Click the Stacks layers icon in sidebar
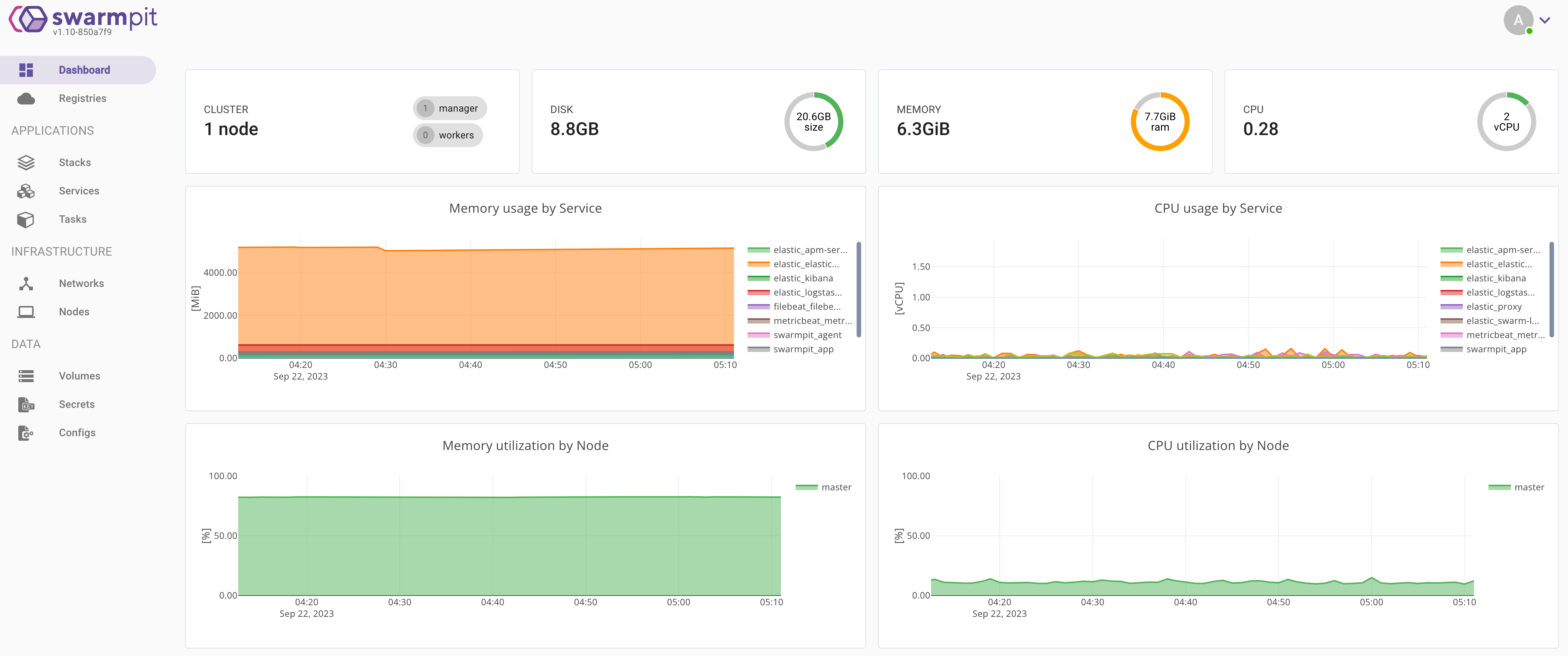 25,162
